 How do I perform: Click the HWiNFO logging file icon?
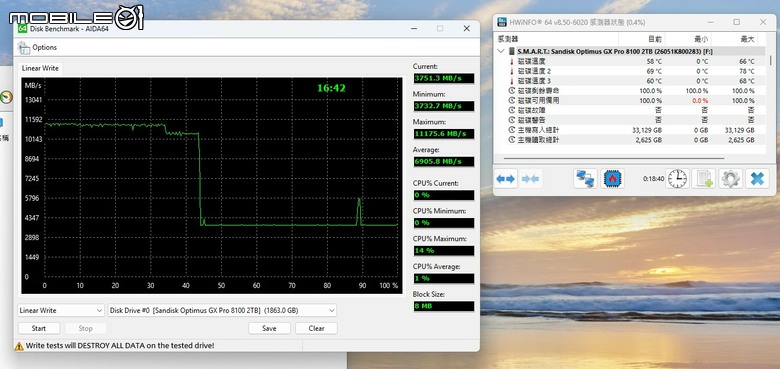(704, 179)
